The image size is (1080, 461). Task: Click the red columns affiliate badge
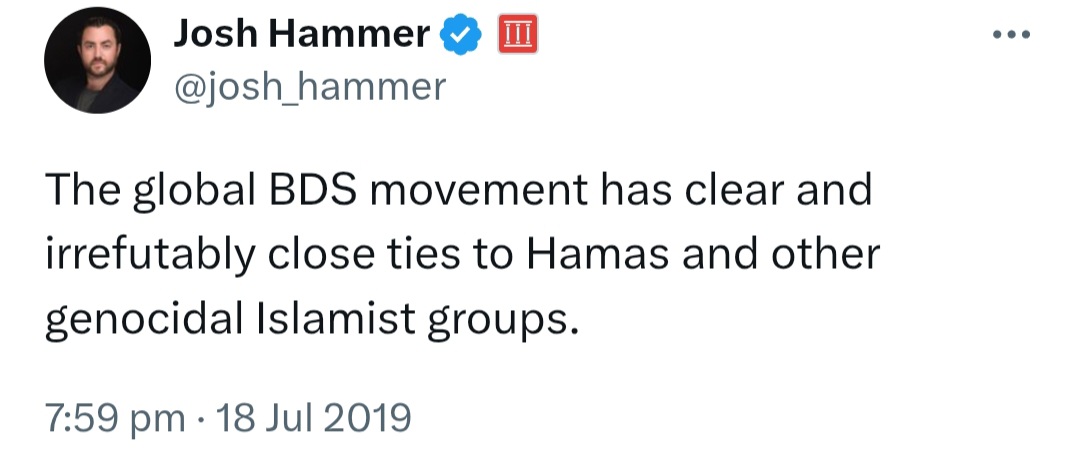point(517,35)
